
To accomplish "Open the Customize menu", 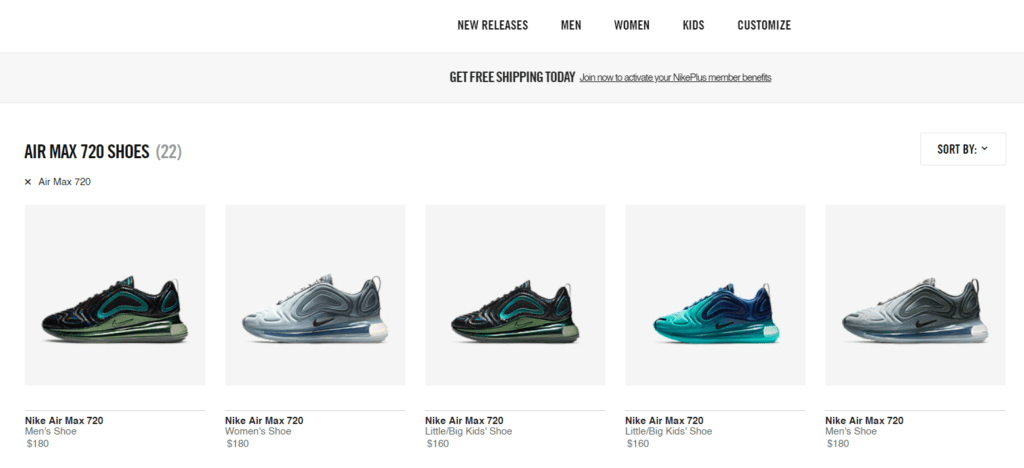I will [x=764, y=25].
